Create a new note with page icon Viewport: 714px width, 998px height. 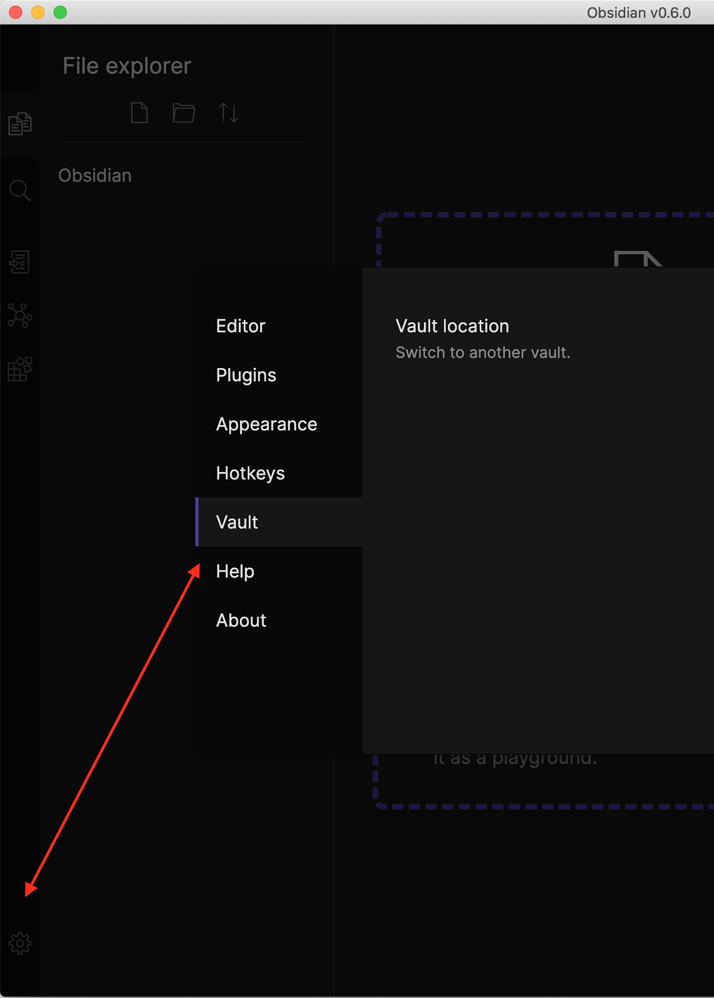point(140,113)
